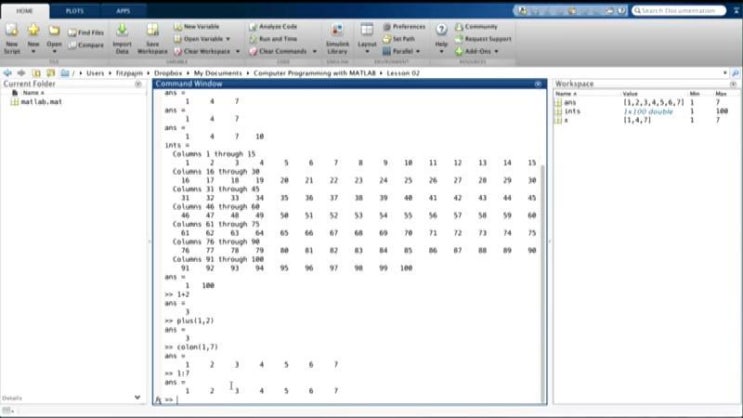Image resolution: width=743 pixels, height=418 pixels.
Task: Open the Simulink Library
Action: coord(337,38)
